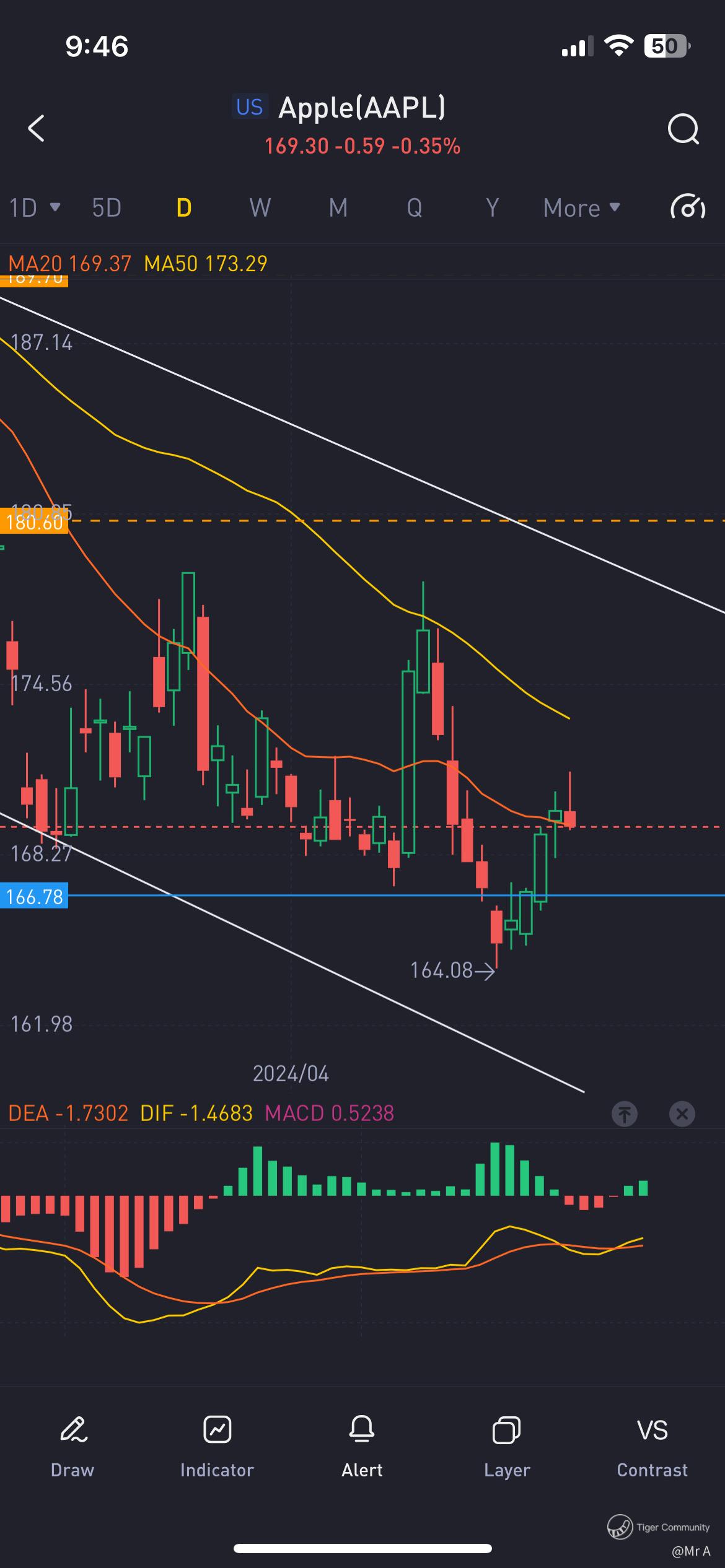
Task: Open the search magnifier icon
Action: tap(683, 129)
